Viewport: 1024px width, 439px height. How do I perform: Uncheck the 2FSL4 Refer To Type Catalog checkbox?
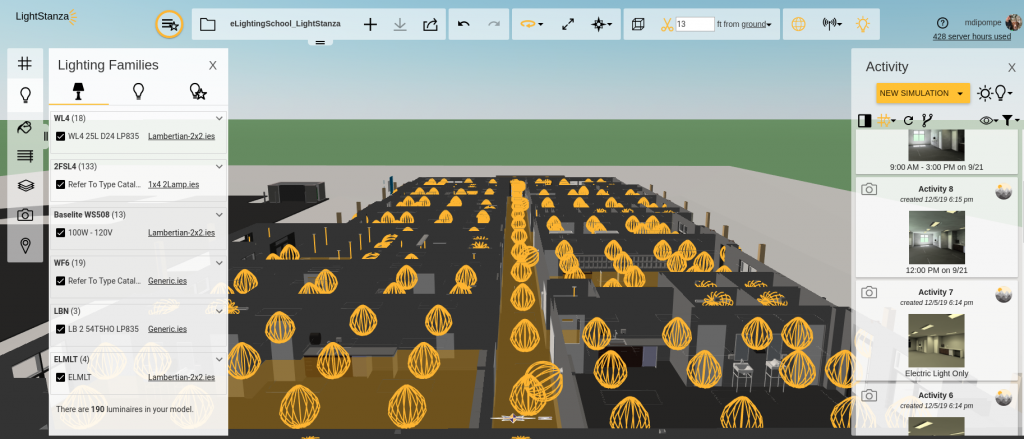point(61,184)
